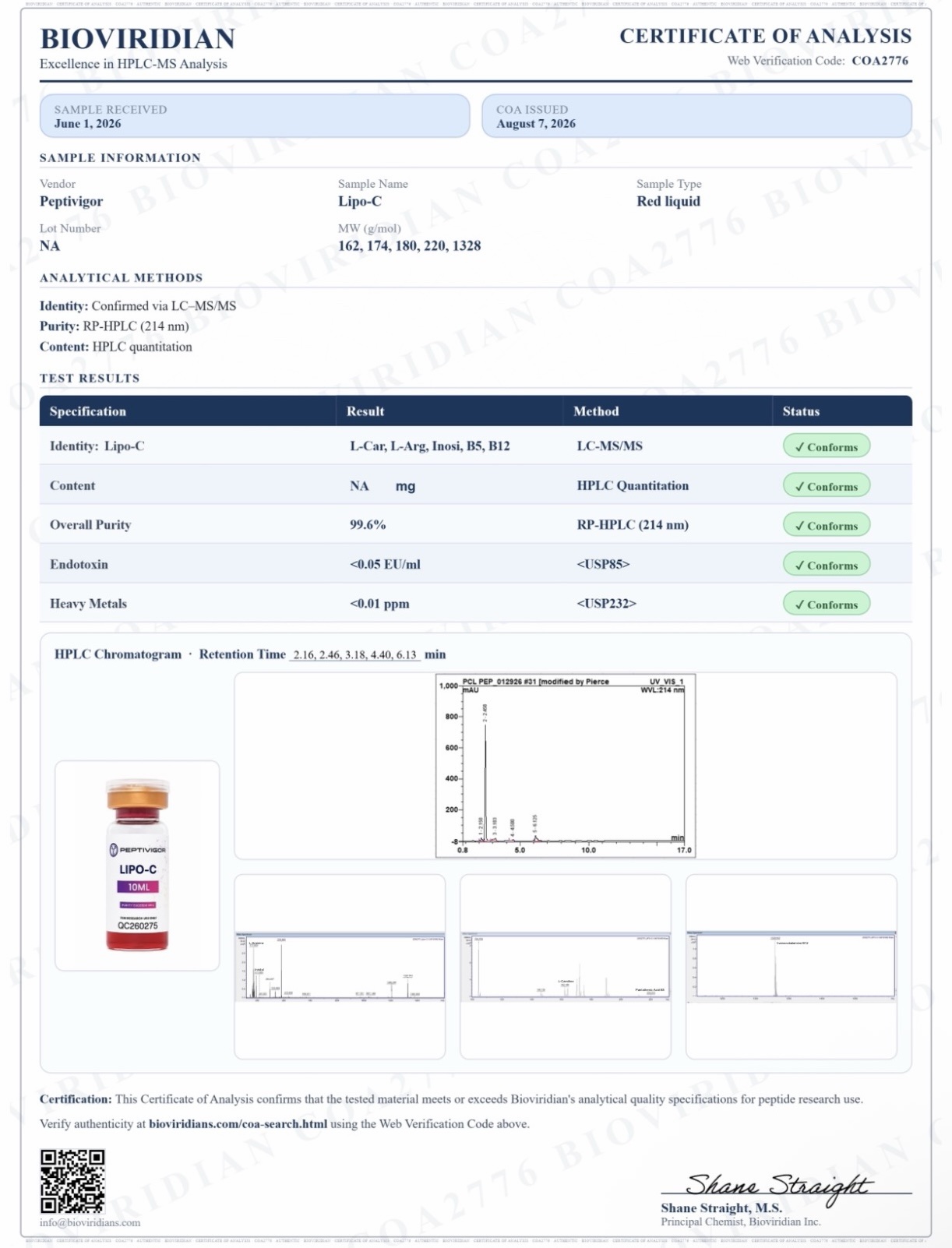The height and width of the screenshot is (1248, 952).
Task: Click the Certification statement paragraph
Action: [x=451, y=1098]
